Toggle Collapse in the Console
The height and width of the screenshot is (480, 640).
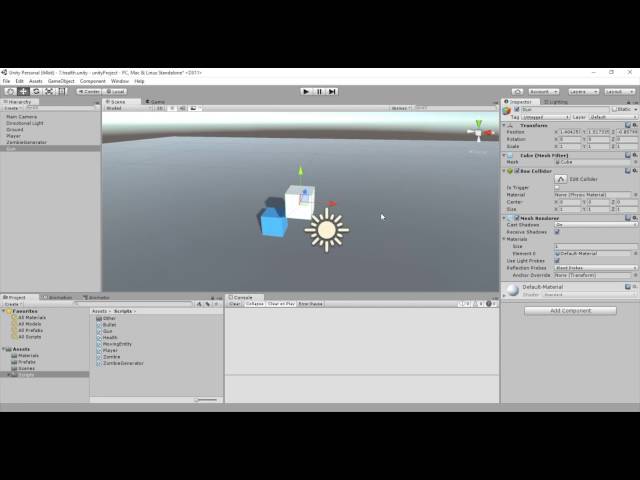(x=255, y=304)
